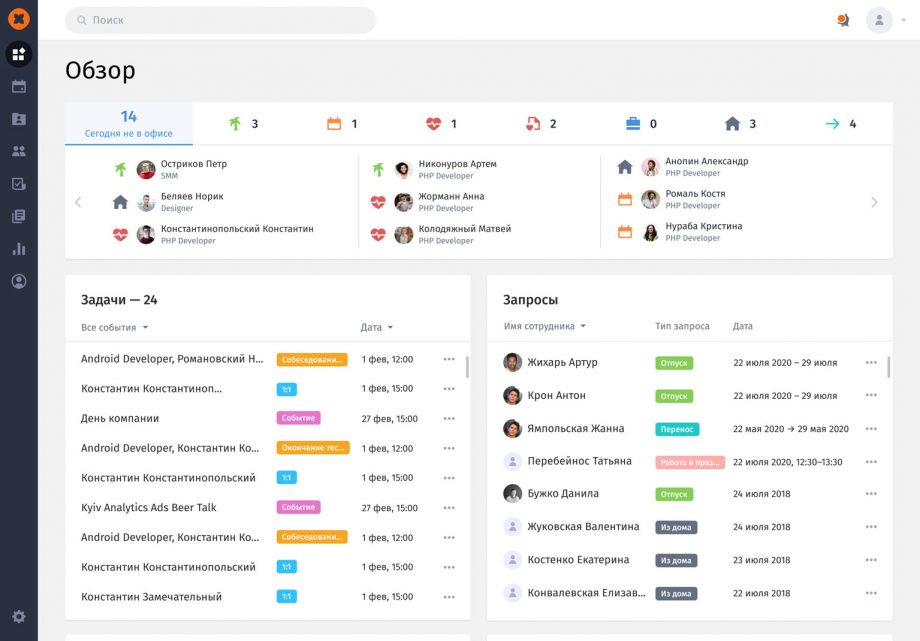Select the team members icon in the sidebar
Screen dimensions: 920x641
[x=18, y=151]
